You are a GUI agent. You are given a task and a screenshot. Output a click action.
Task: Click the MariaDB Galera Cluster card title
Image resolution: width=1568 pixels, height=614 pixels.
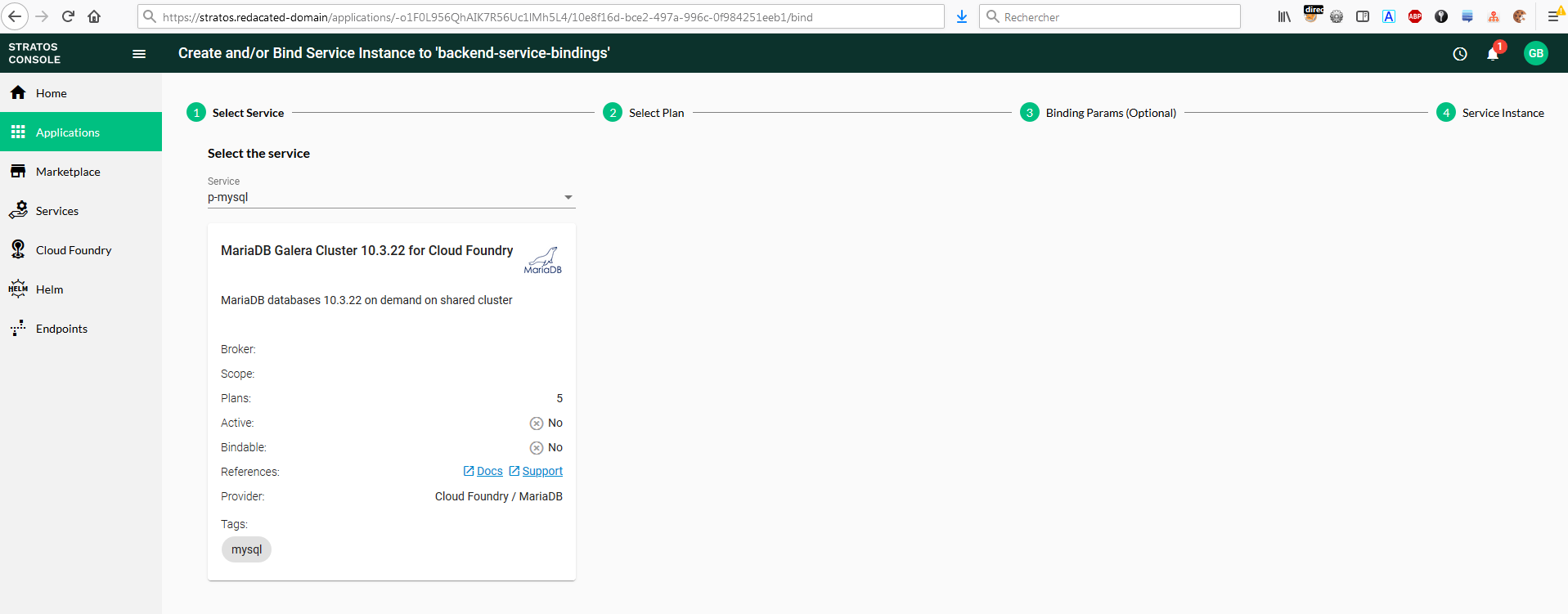pyautogui.click(x=367, y=250)
